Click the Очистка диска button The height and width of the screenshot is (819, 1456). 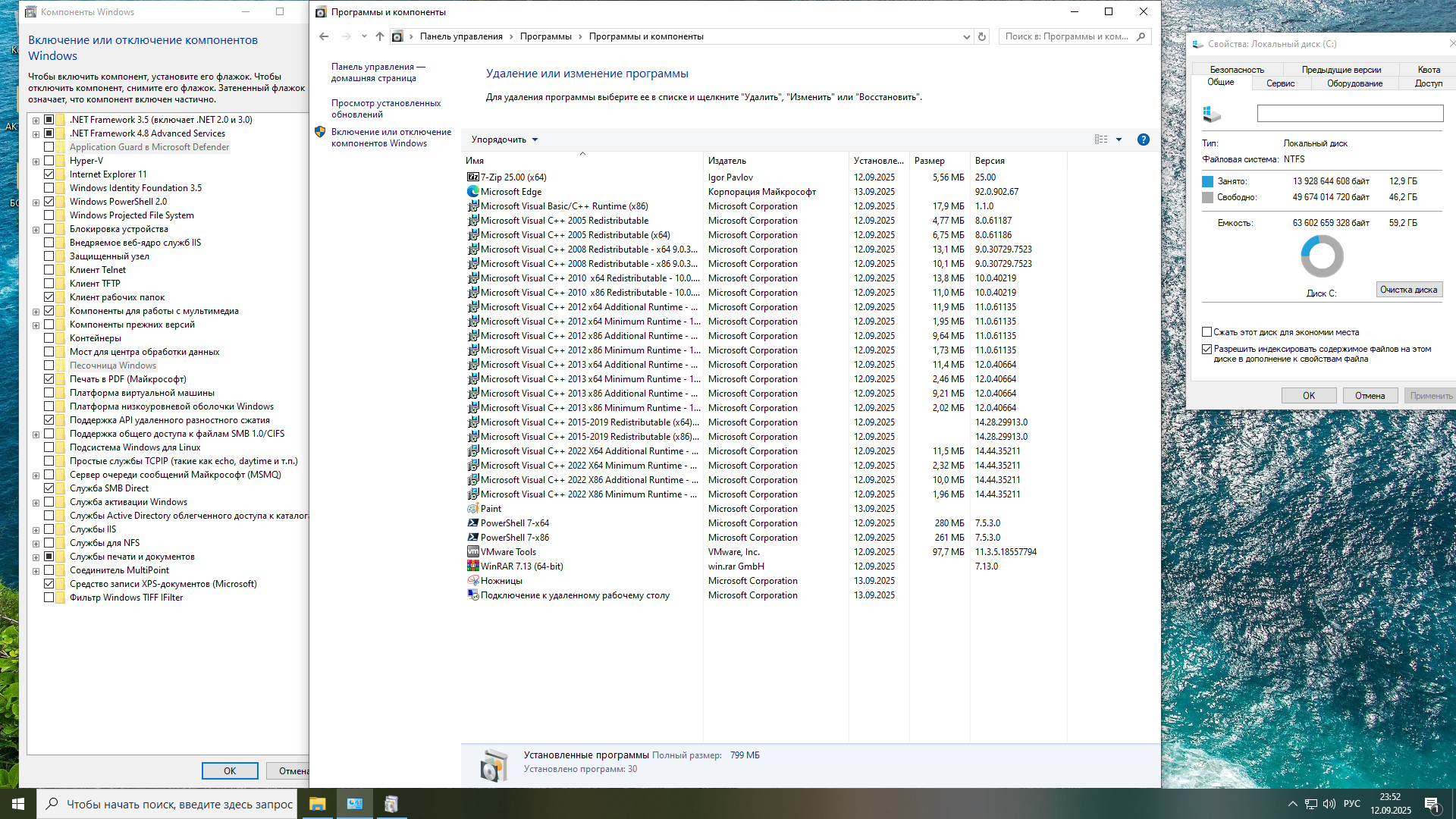[1408, 290]
